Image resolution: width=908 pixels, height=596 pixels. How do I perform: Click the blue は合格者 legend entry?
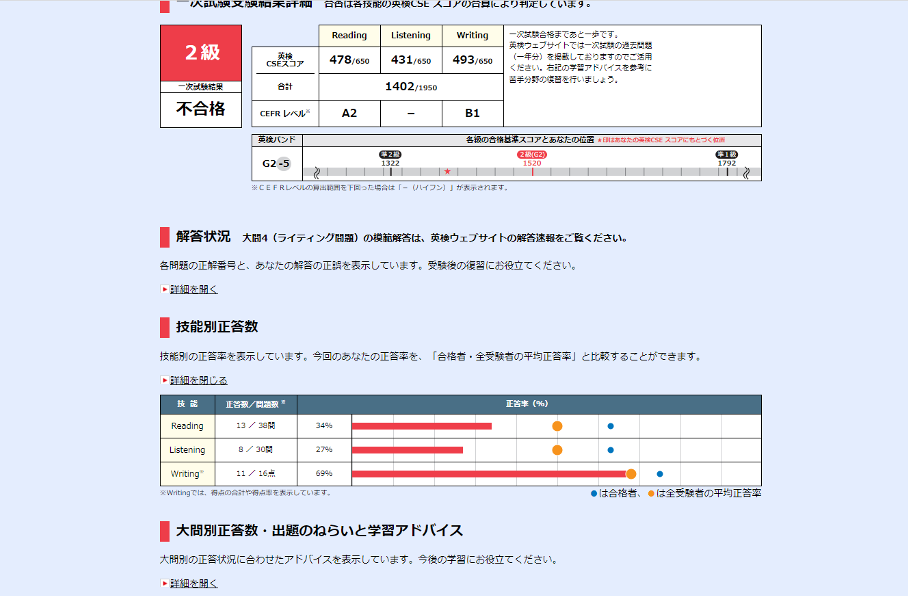614,493
